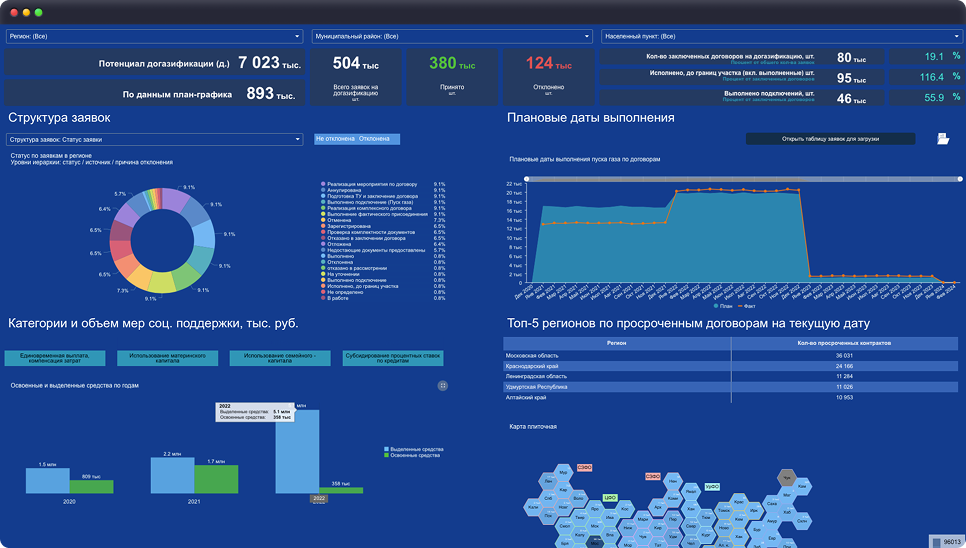
Task: Select the Алтайский край table row
Action: pyautogui.click(x=731, y=397)
